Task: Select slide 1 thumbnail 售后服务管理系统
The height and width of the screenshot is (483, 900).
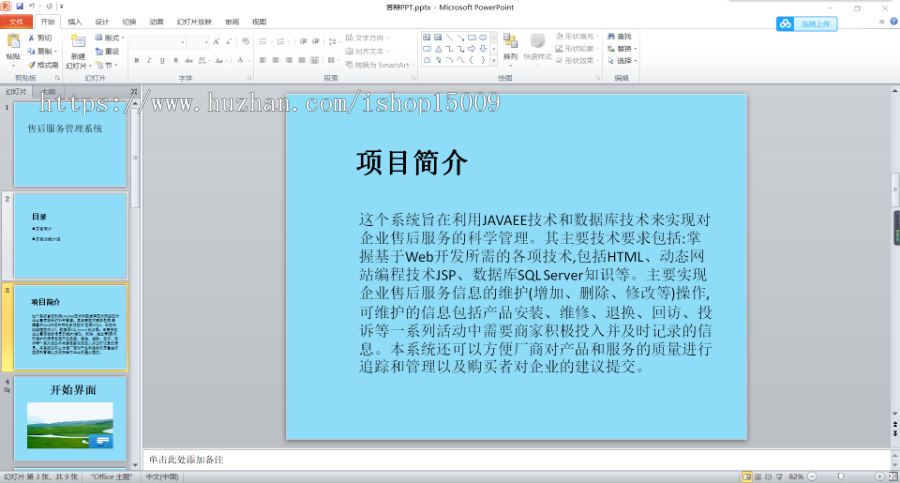Action: coord(70,145)
